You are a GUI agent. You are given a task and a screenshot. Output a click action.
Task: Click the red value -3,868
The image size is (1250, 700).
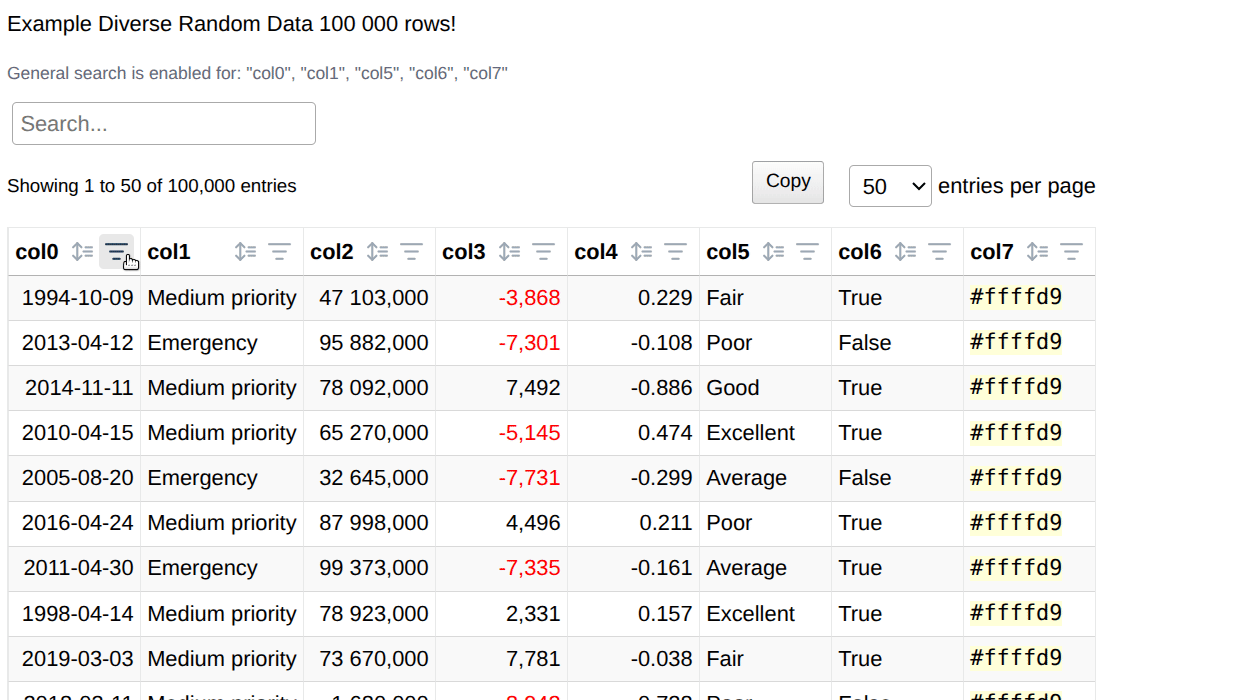click(529, 297)
